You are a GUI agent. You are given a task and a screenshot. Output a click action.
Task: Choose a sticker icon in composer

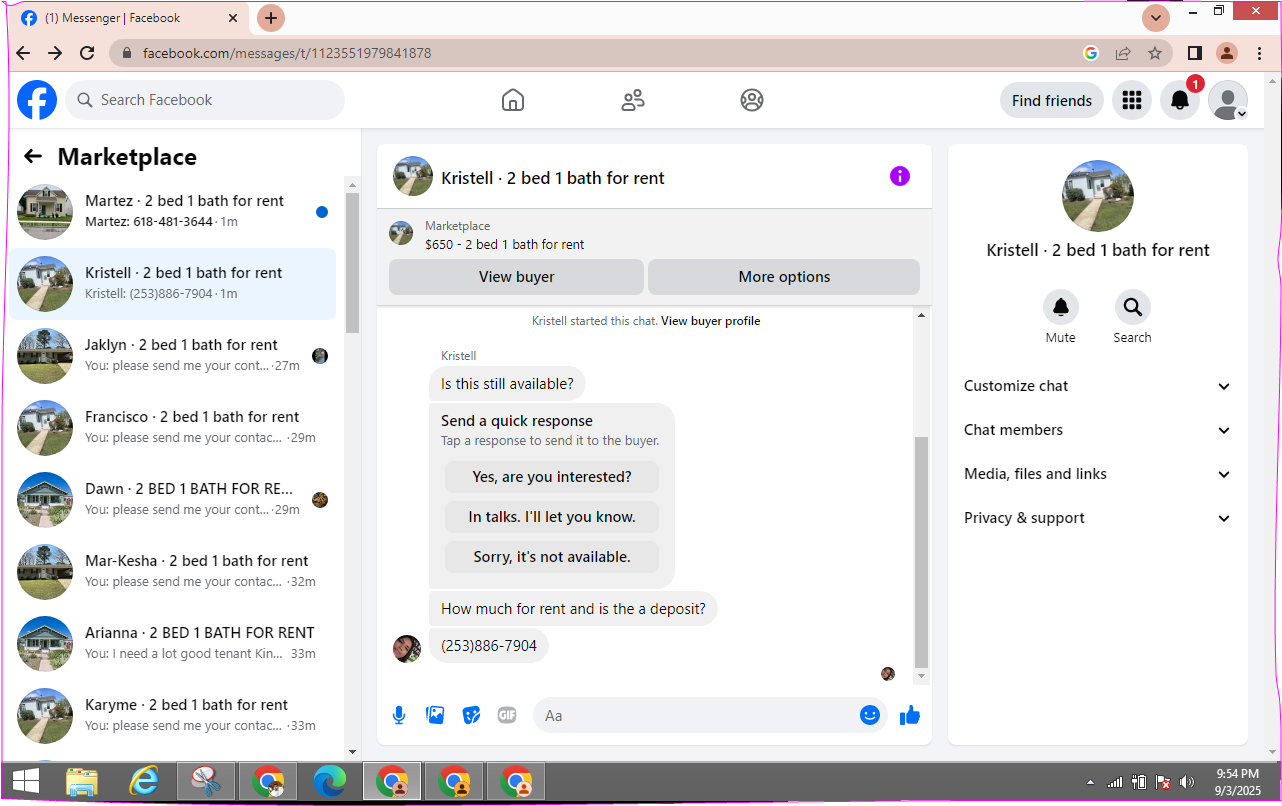(471, 715)
